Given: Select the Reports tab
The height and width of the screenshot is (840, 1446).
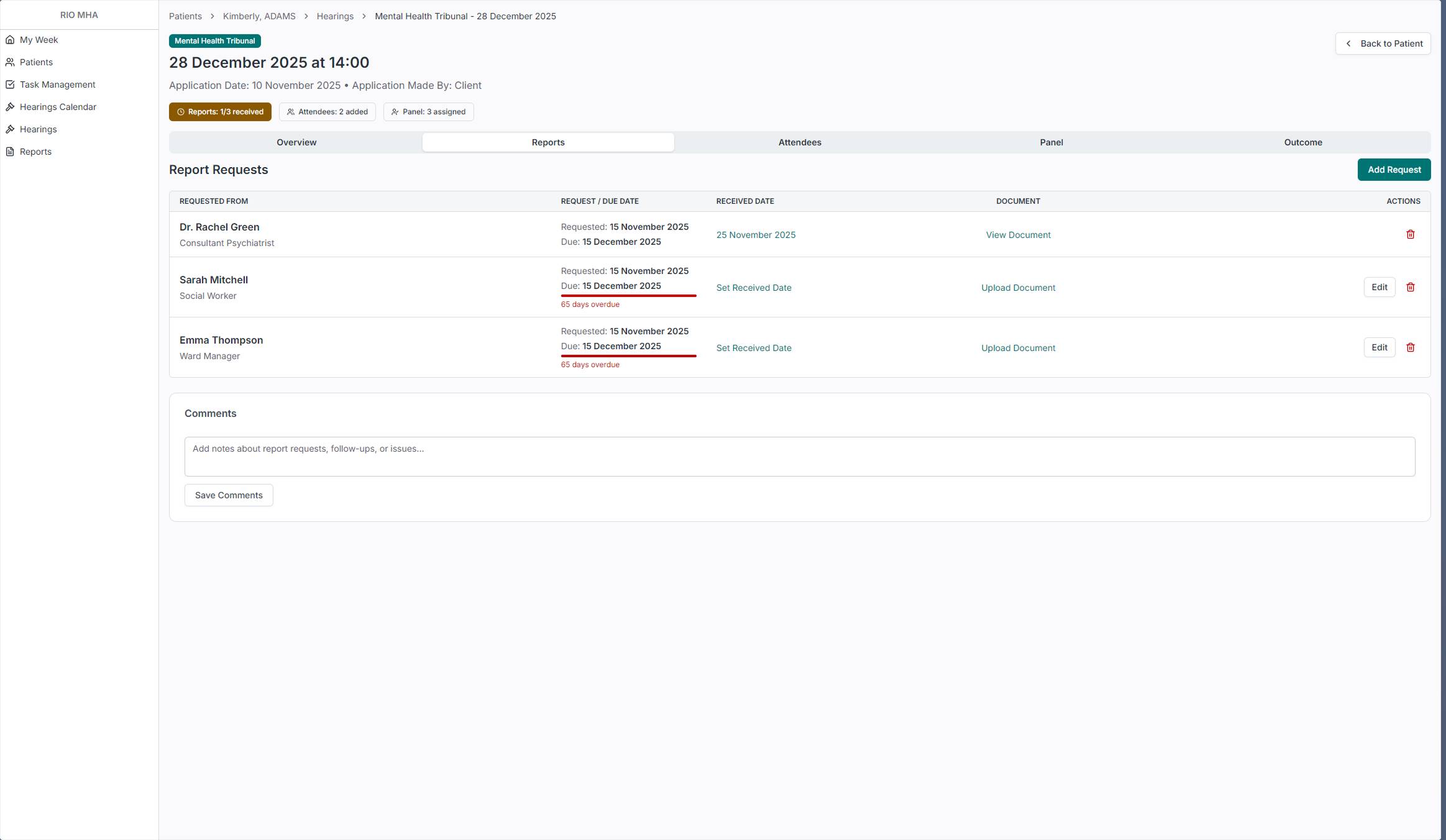Looking at the screenshot, I should point(548,142).
